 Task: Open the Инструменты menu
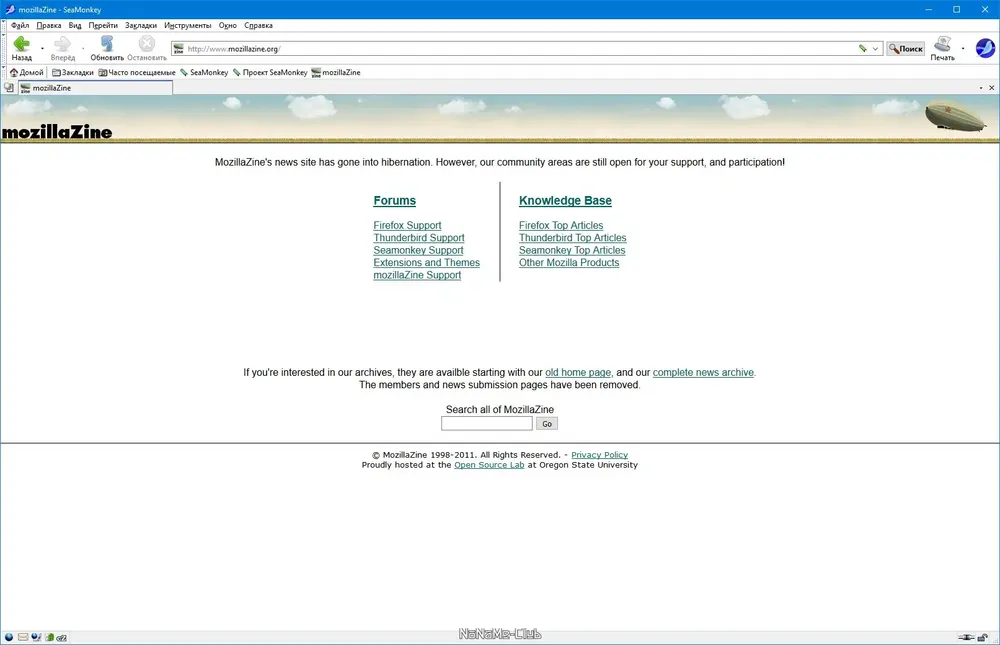188,26
